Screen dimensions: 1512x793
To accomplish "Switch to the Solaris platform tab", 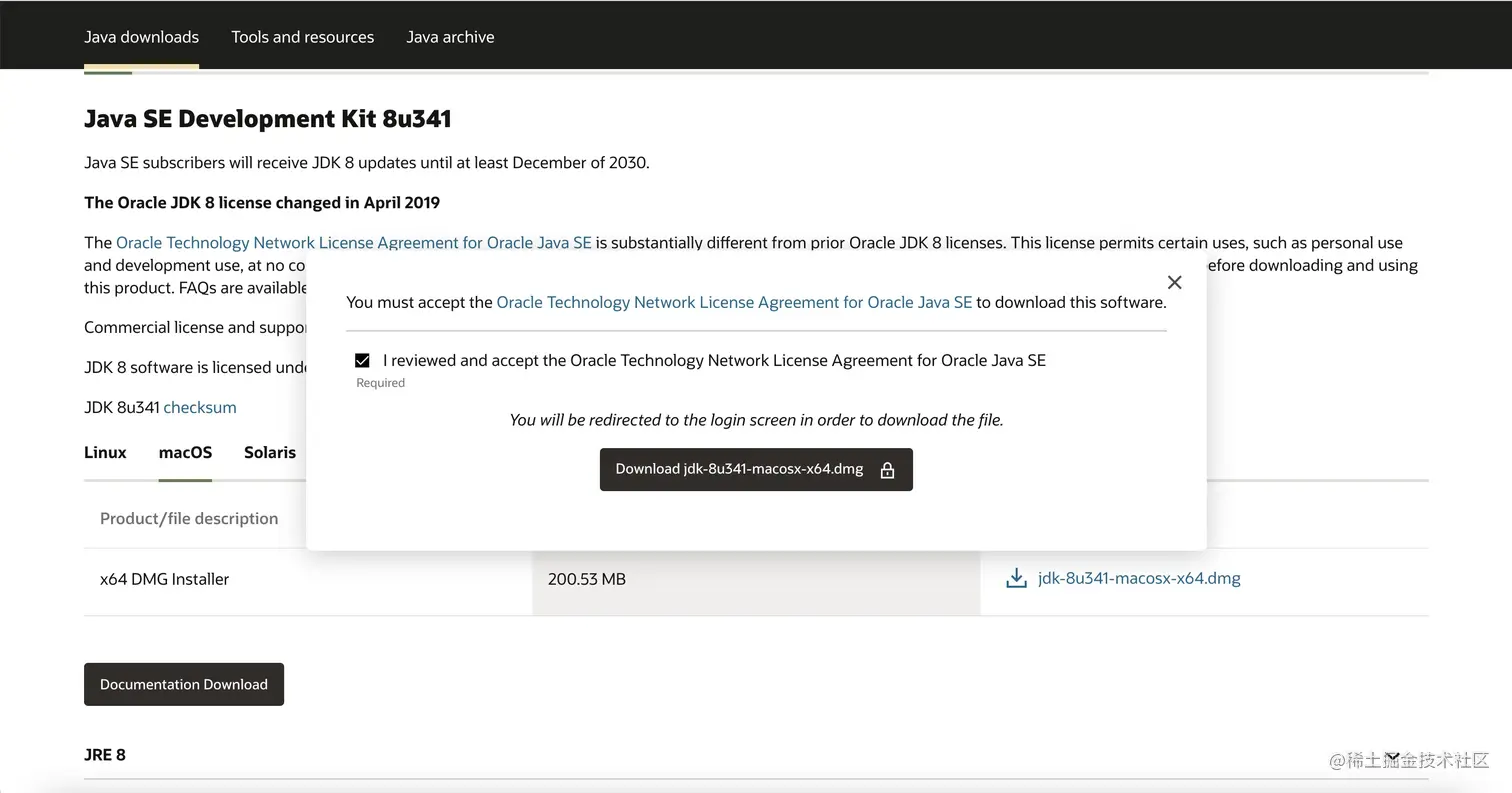I will pyautogui.click(x=270, y=452).
